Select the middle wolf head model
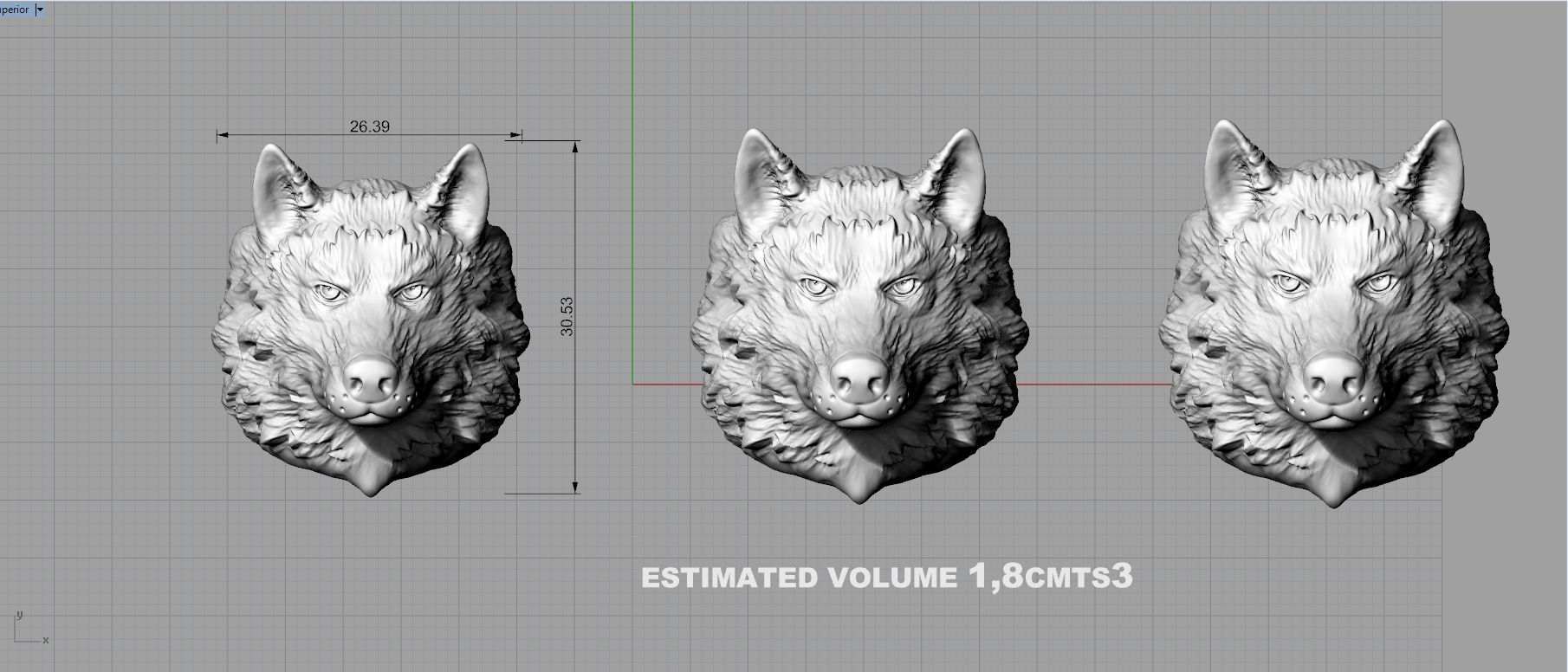 pyautogui.click(x=859, y=316)
